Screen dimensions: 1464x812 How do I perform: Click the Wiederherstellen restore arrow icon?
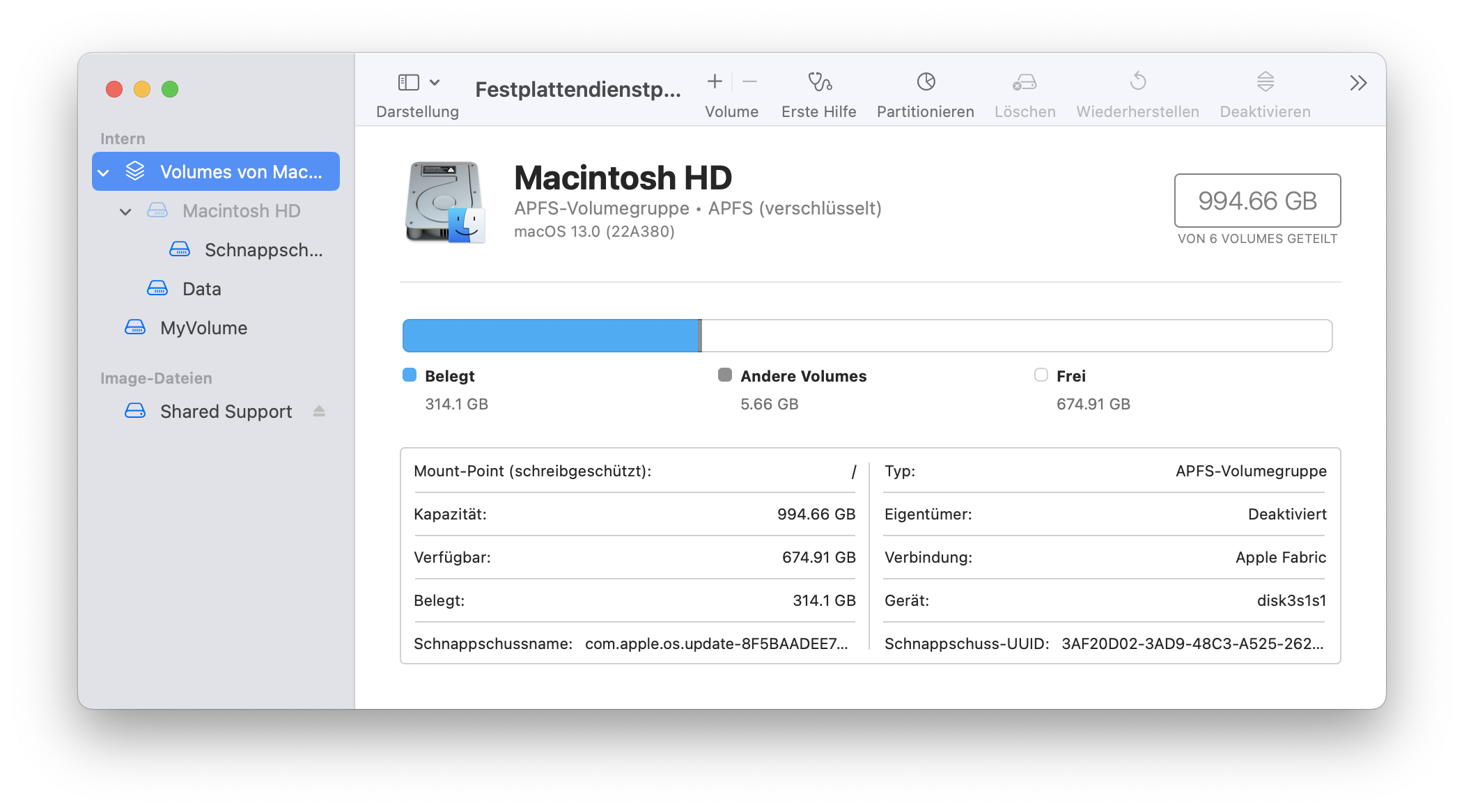tap(1137, 82)
